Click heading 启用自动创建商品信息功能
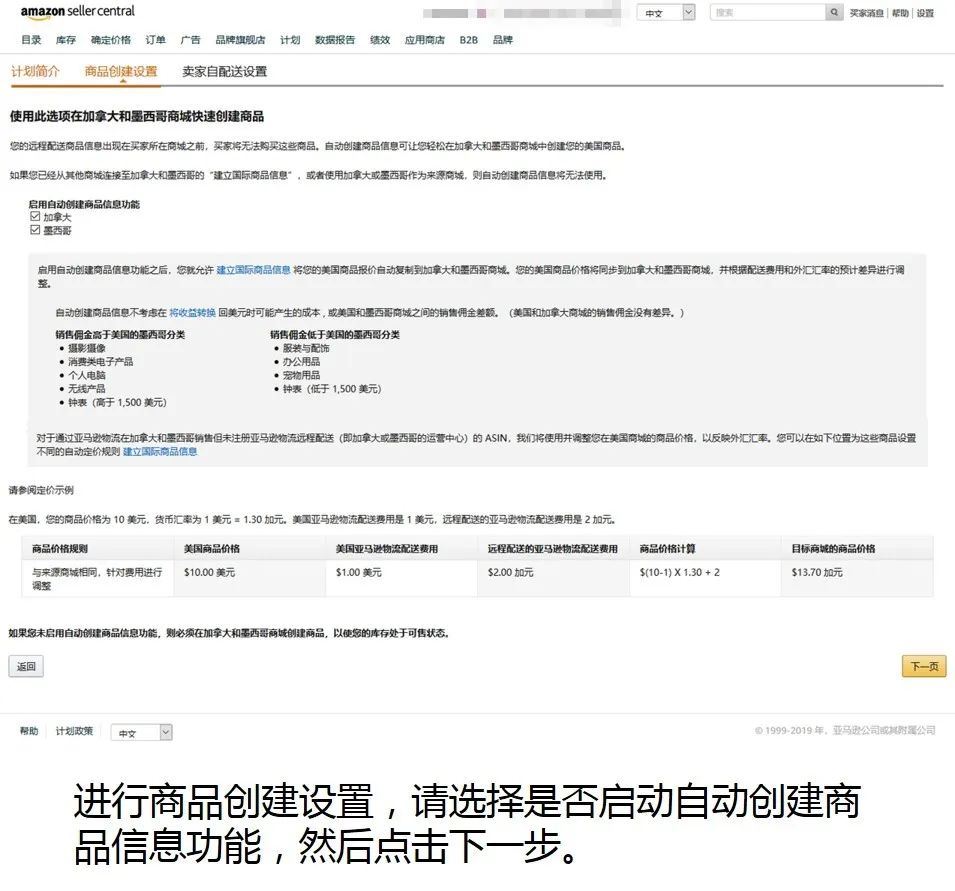The image size is (955, 891). click(x=84, y=204)
